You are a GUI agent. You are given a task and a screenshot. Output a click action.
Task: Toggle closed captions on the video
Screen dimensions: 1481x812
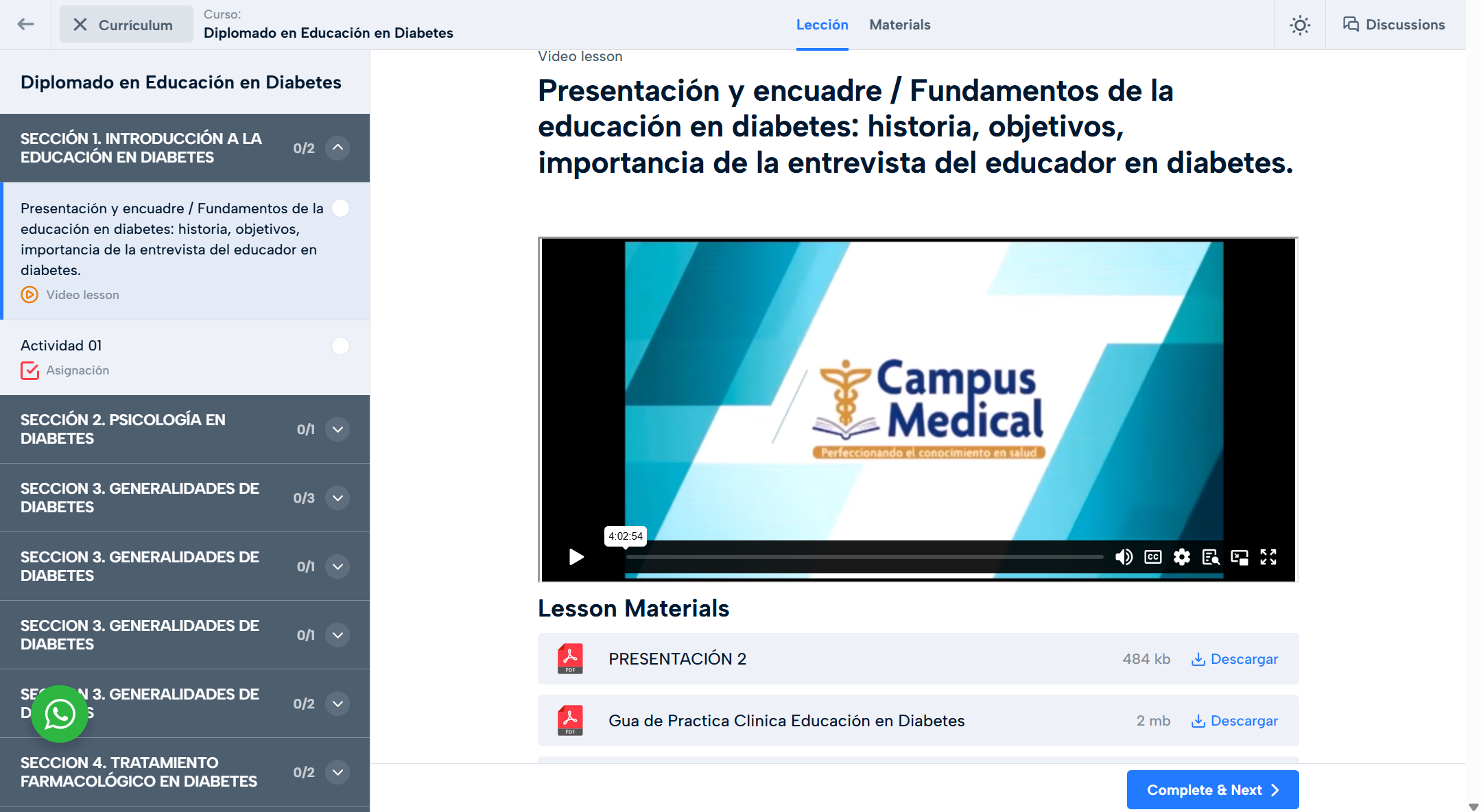(1152, 557)
